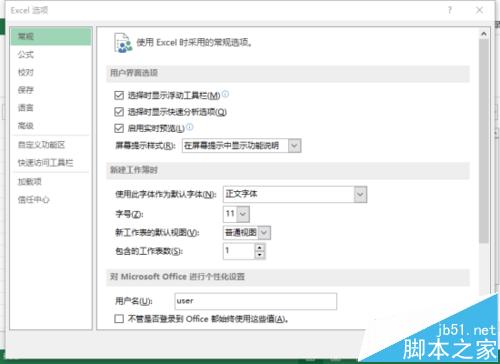Image resolution: width=500 pixels, height=364 pixels.
Task: Click the dialog help question mark
Action: [450, 10]
